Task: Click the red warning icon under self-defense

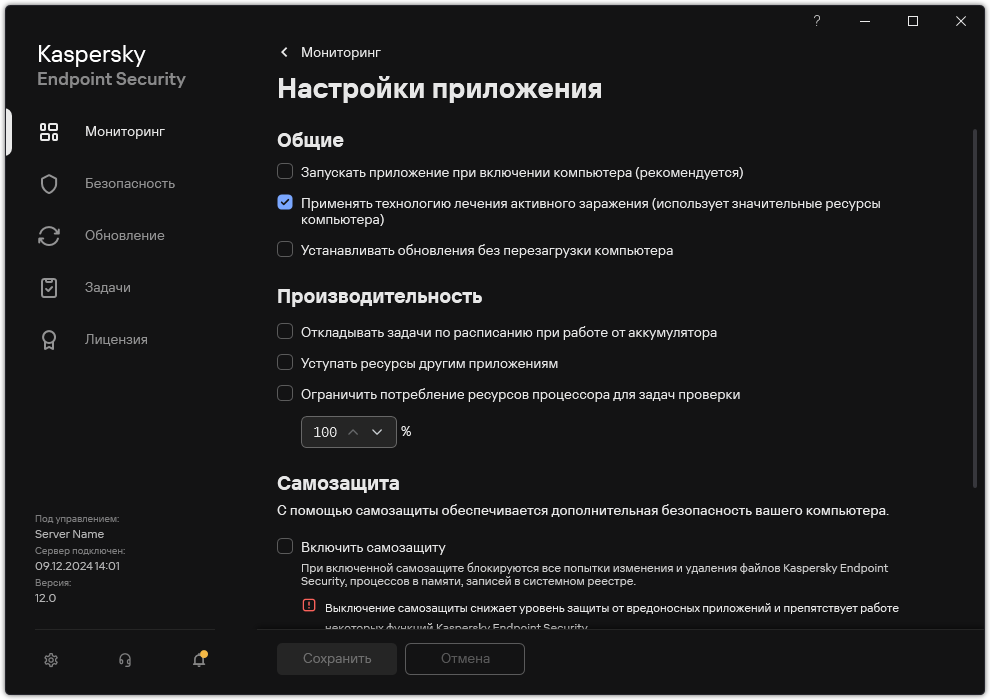Action: click(309, 605)
